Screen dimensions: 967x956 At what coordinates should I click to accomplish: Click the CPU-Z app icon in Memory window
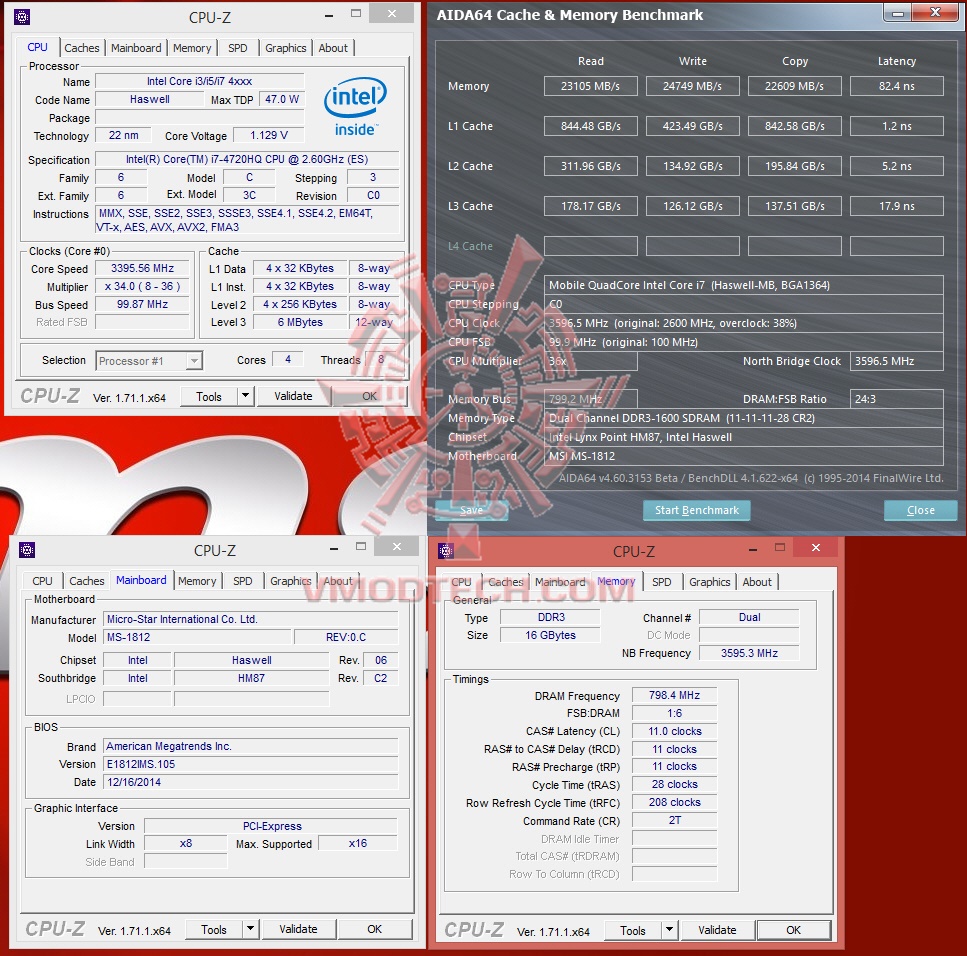click(446, 550)
